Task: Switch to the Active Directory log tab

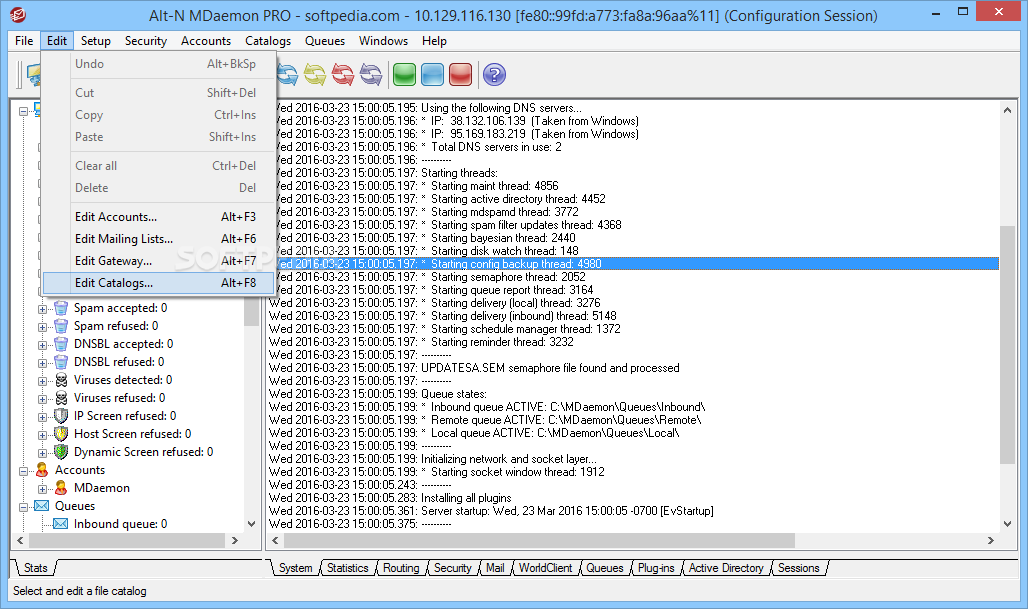Action: (x=726, y=568)
